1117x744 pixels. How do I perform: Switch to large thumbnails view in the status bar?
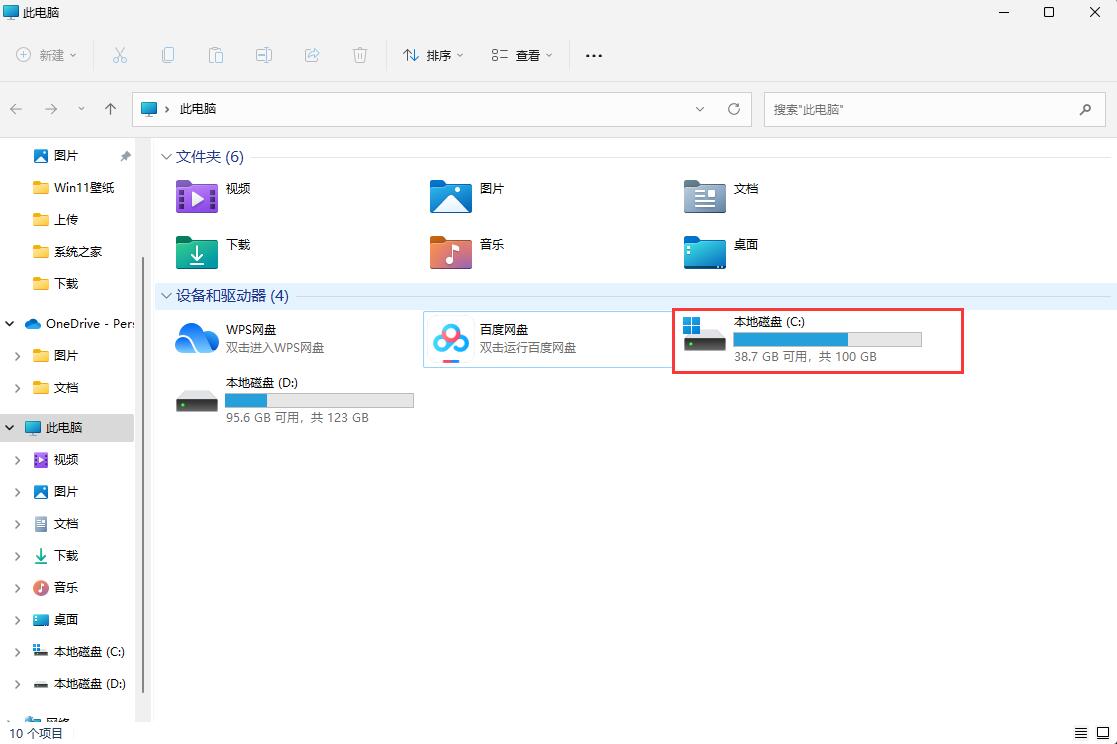[1104, 733]
